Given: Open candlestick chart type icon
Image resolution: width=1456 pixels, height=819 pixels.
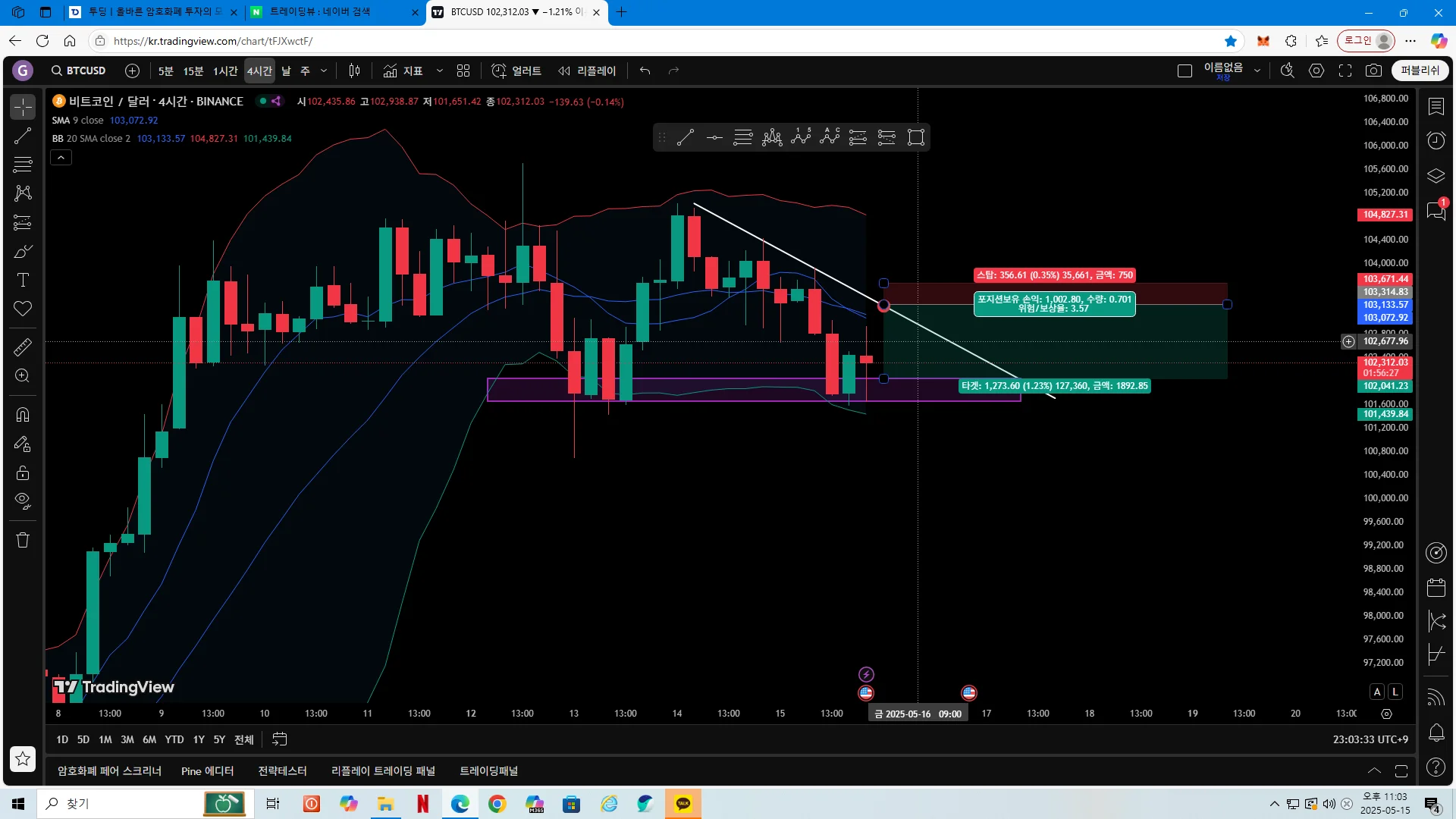Looking at the screenshot, I should point(354,71).
